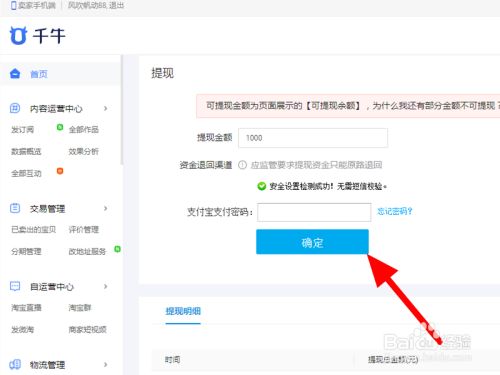Click the 内容运营中心 section icon
The width and height of the screenshot is (500, 375).
pyautogui.click(x=15, y=108)
